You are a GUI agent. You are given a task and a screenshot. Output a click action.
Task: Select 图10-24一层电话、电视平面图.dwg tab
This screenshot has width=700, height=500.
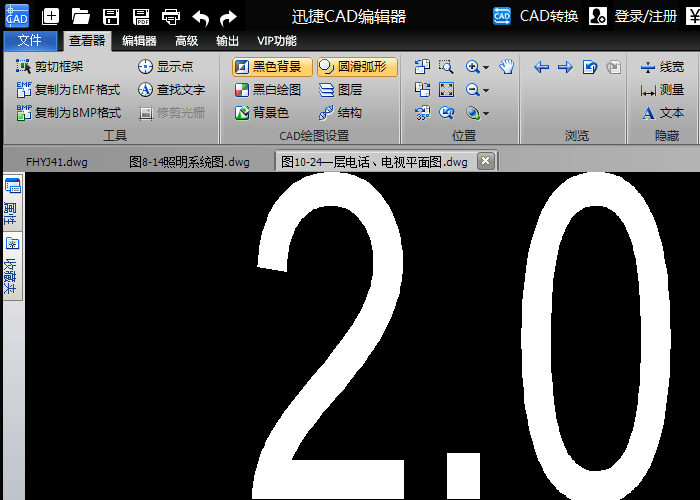pos(374,162)
